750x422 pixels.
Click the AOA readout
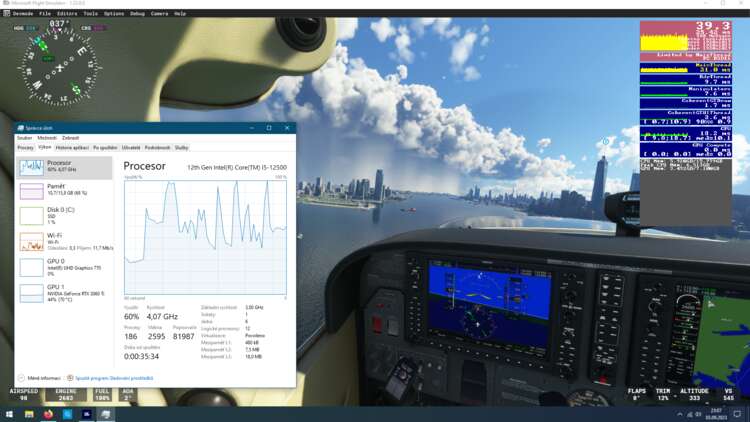pyautogui.click(x=128, y=394)
